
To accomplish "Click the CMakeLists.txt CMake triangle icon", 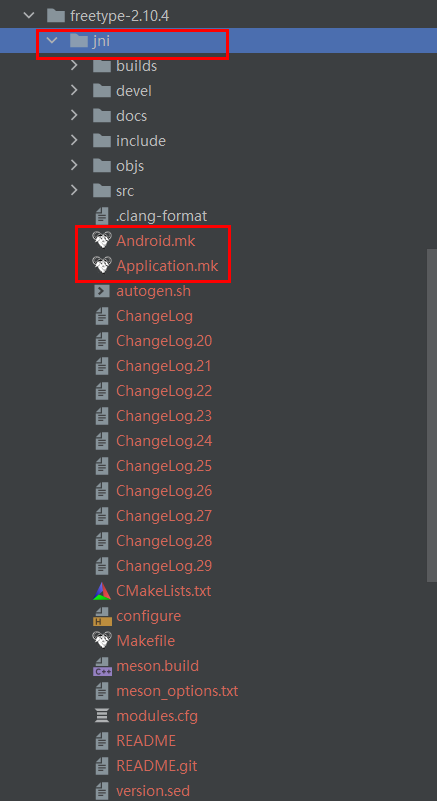I will click(102, 591).
